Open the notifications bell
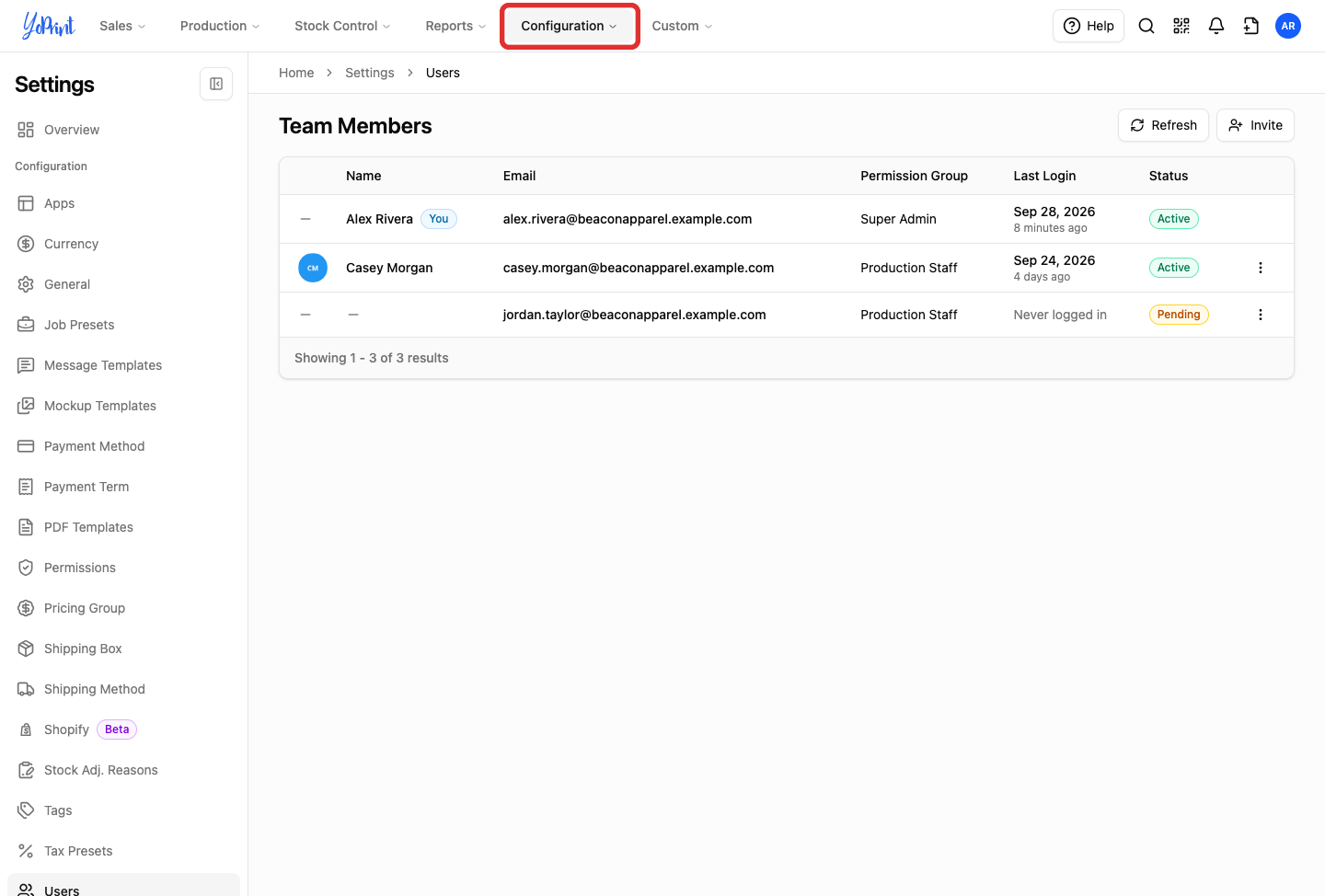 tap(1216, 26)
